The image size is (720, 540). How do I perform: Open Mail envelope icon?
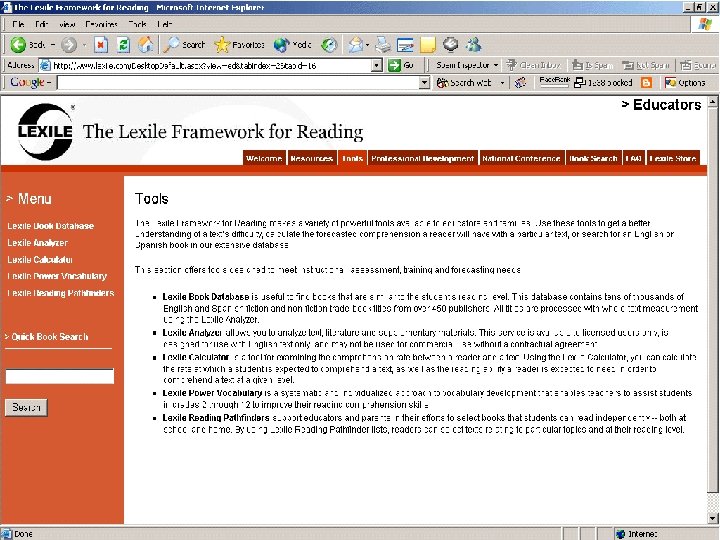coord(355,45)
